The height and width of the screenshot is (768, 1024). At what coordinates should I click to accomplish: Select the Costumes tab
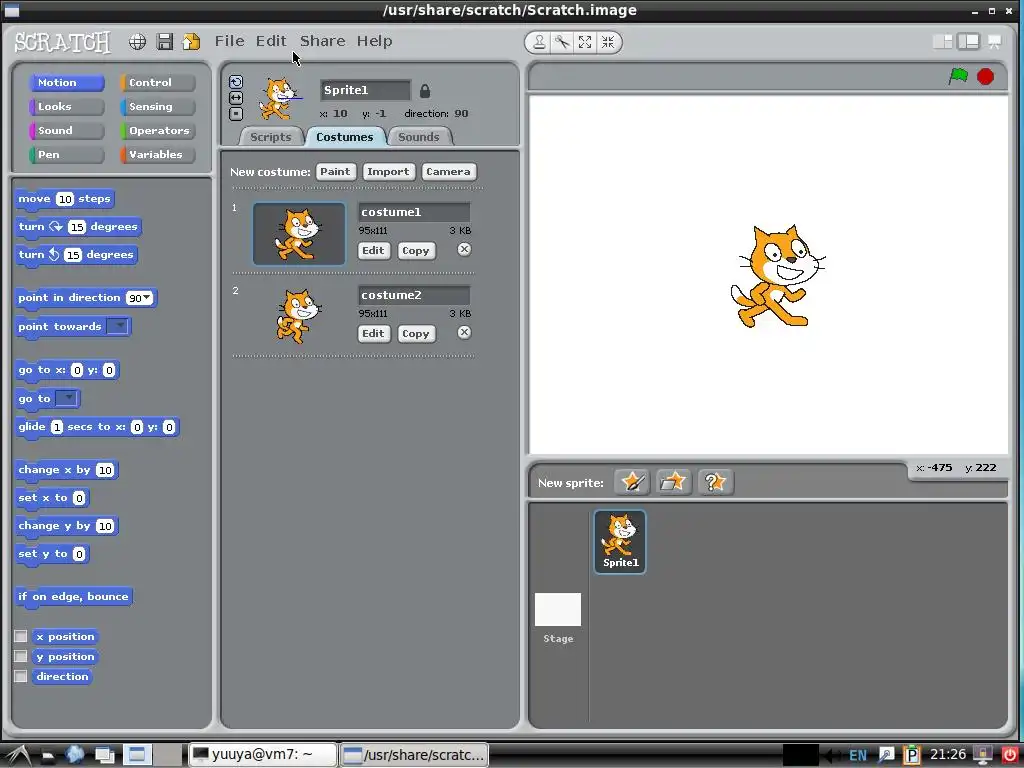345,137
